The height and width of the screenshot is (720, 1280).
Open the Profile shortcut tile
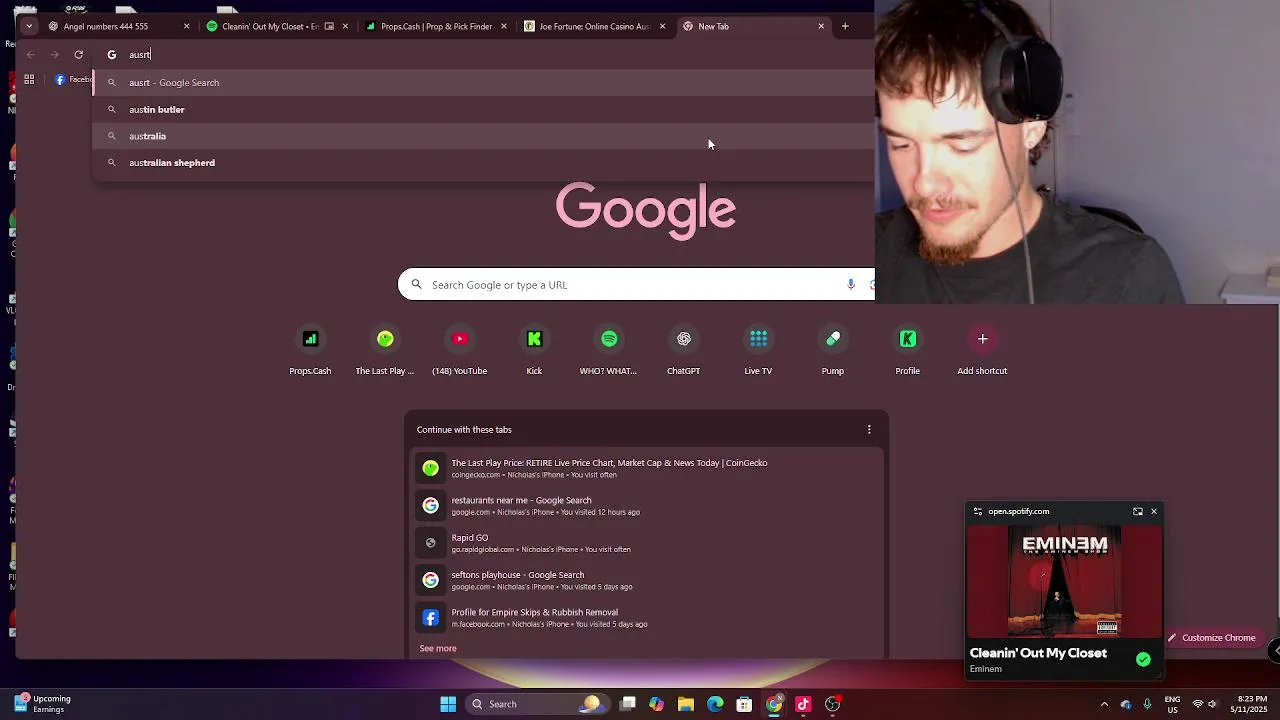click(x=907, y=350)
